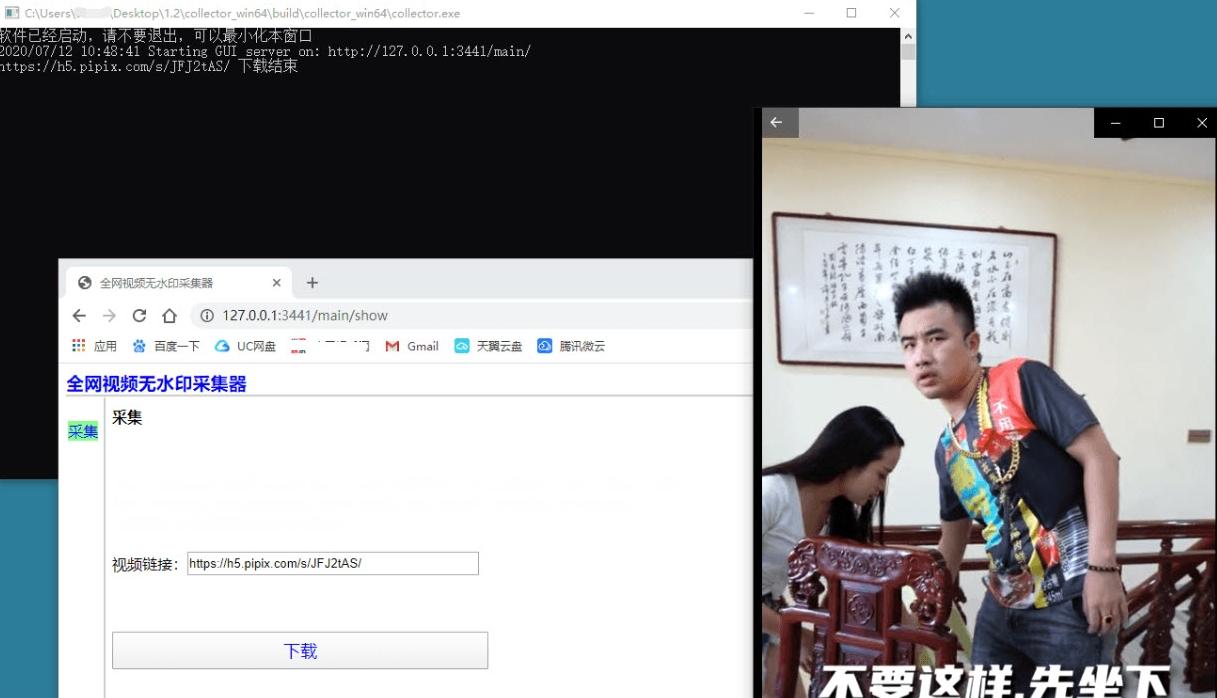Minimize the video player window
Image resolution: width=1217 pixels, height=698 pixels.
(1115, 123)
